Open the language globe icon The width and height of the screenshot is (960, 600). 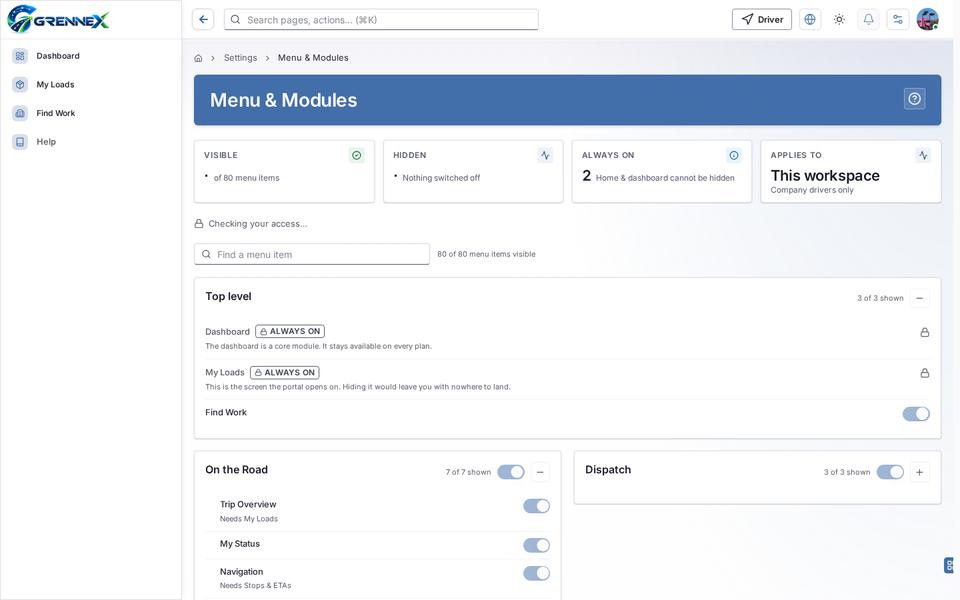[810, 20]
